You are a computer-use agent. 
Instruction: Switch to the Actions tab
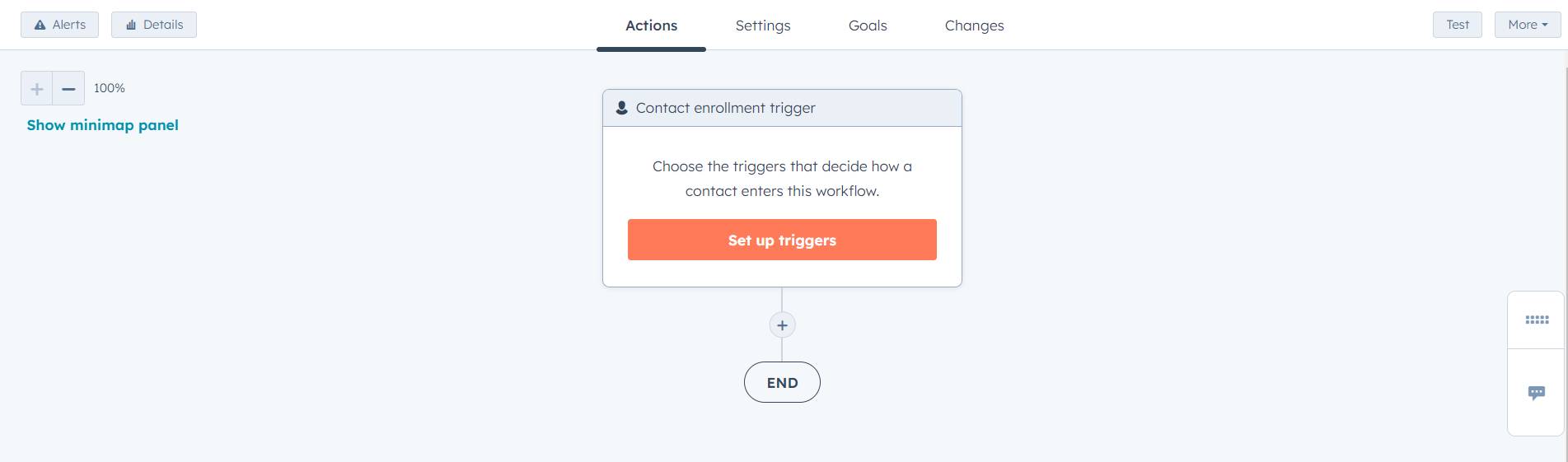click(651, 26)
